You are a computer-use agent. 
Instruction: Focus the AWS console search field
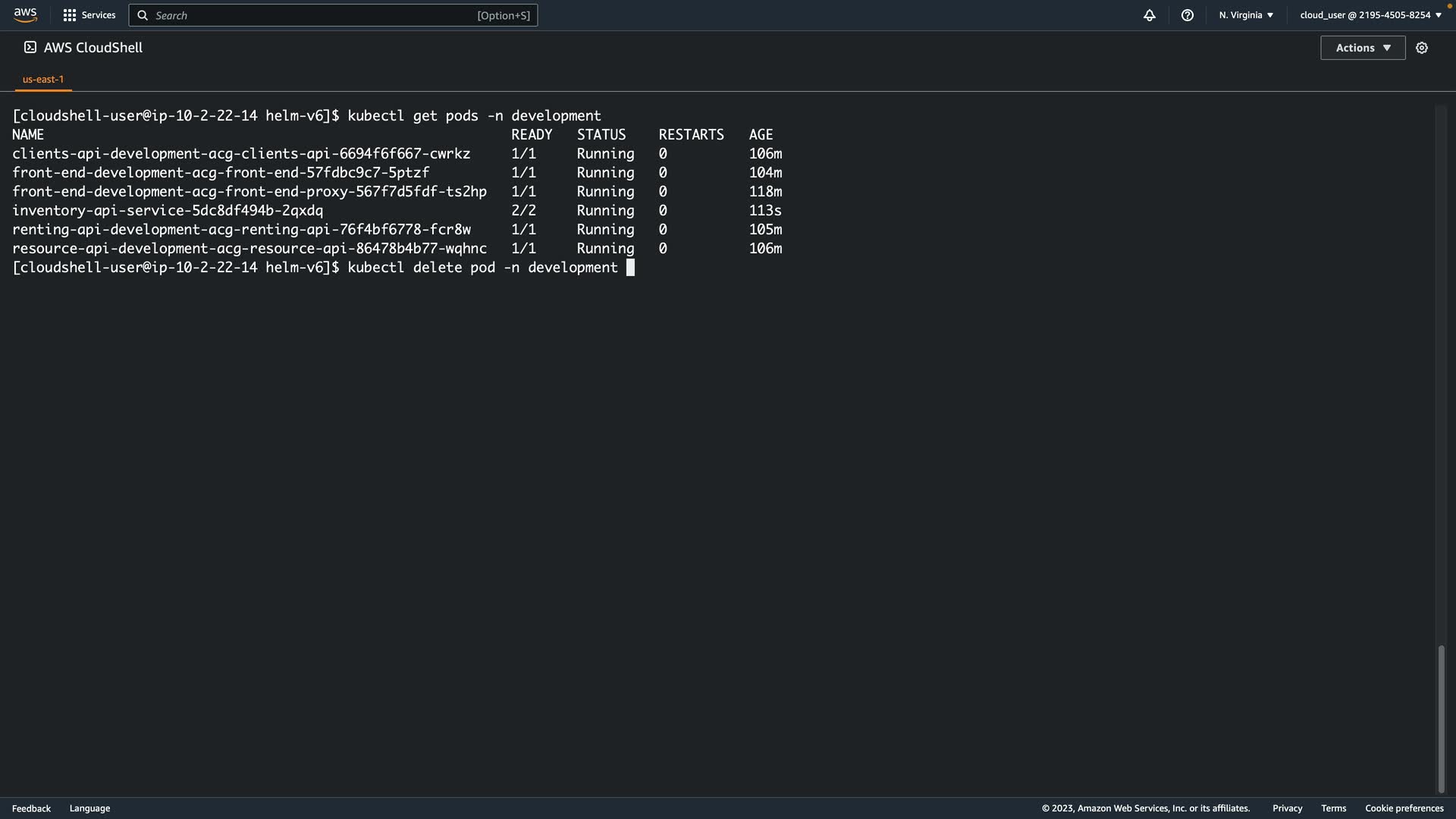point(318,15)
